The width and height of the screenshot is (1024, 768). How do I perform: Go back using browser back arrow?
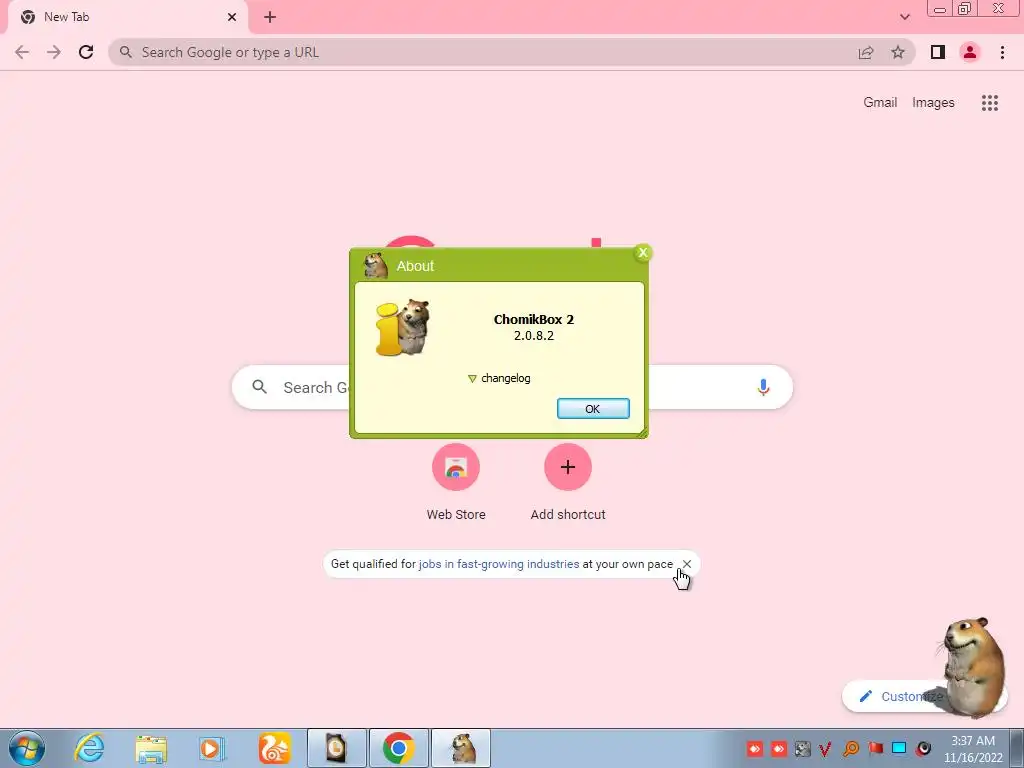22,52
